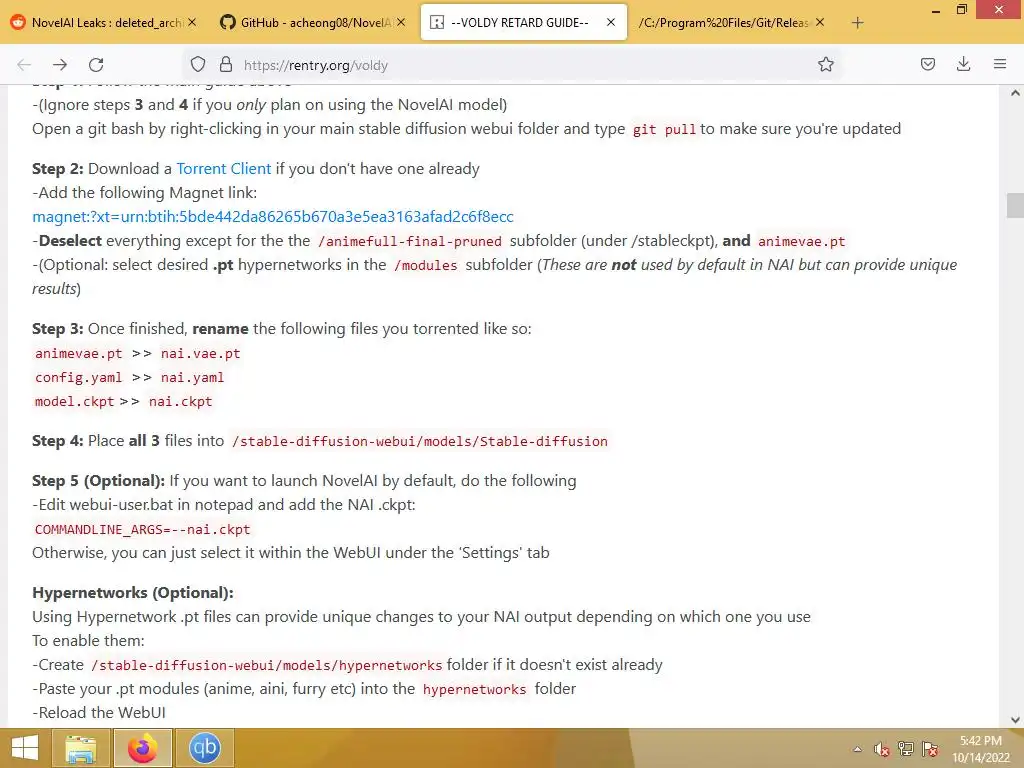The height and width of the screenshot is (768, 1024).
Task: Click the 'nai.yaml' filename
Action: (x=192, y=377)
